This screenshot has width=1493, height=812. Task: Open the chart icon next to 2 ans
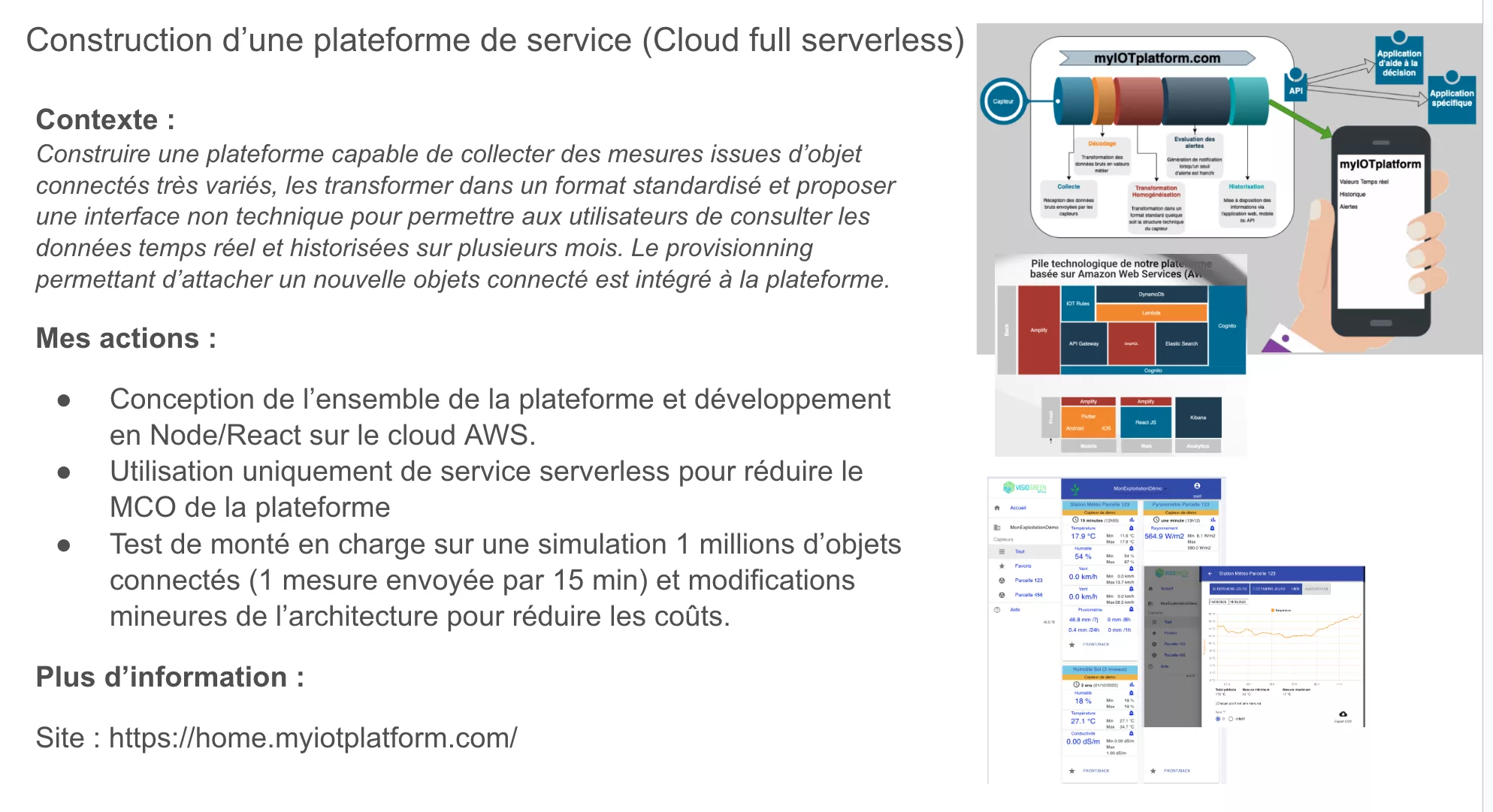(1132, 685)
